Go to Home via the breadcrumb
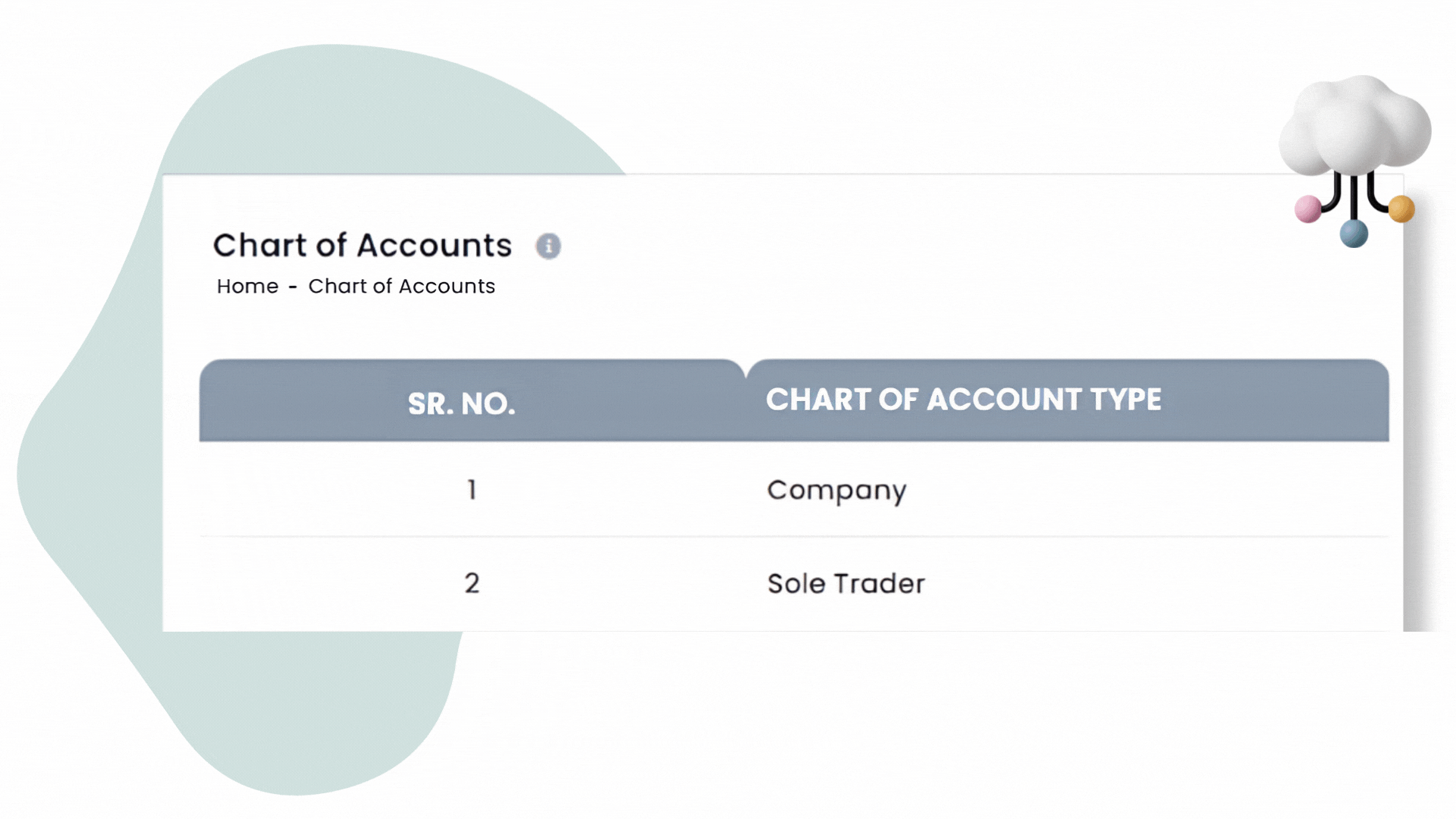Screen dimensions: 1456x819 (x=247, y=287)
